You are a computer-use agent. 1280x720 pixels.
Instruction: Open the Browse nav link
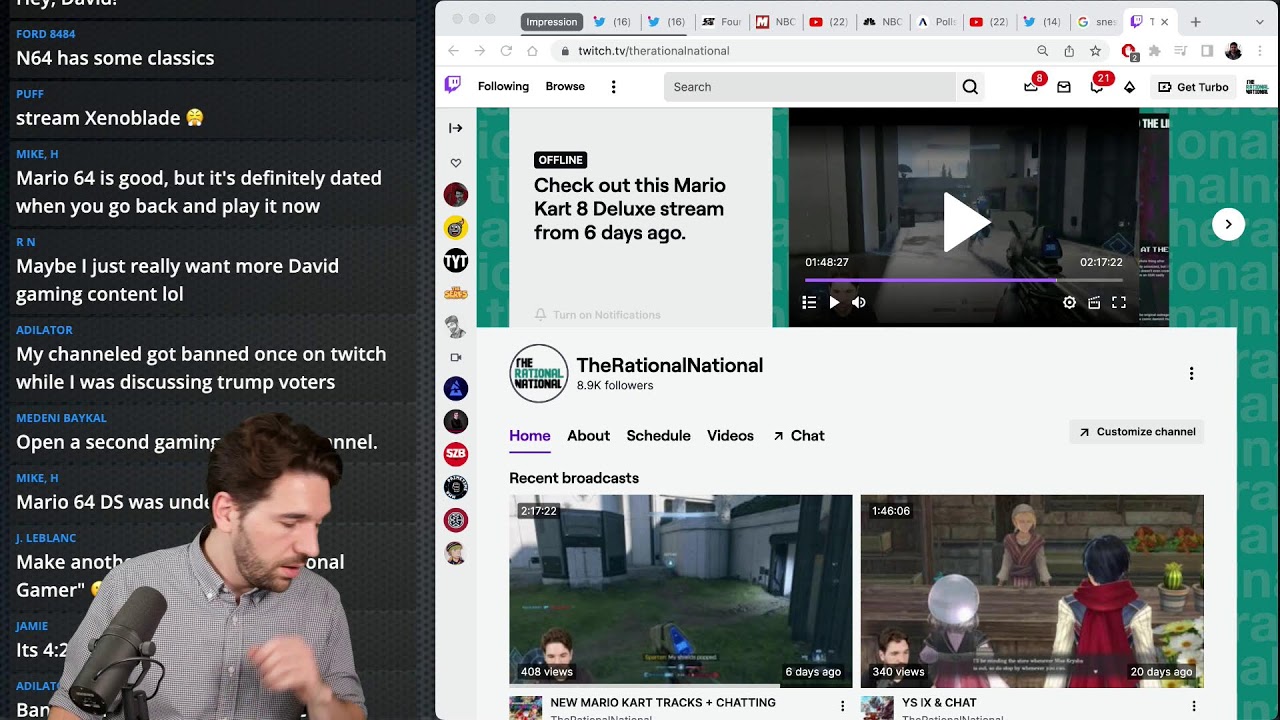pyautogui.click(x=565, y=87)
